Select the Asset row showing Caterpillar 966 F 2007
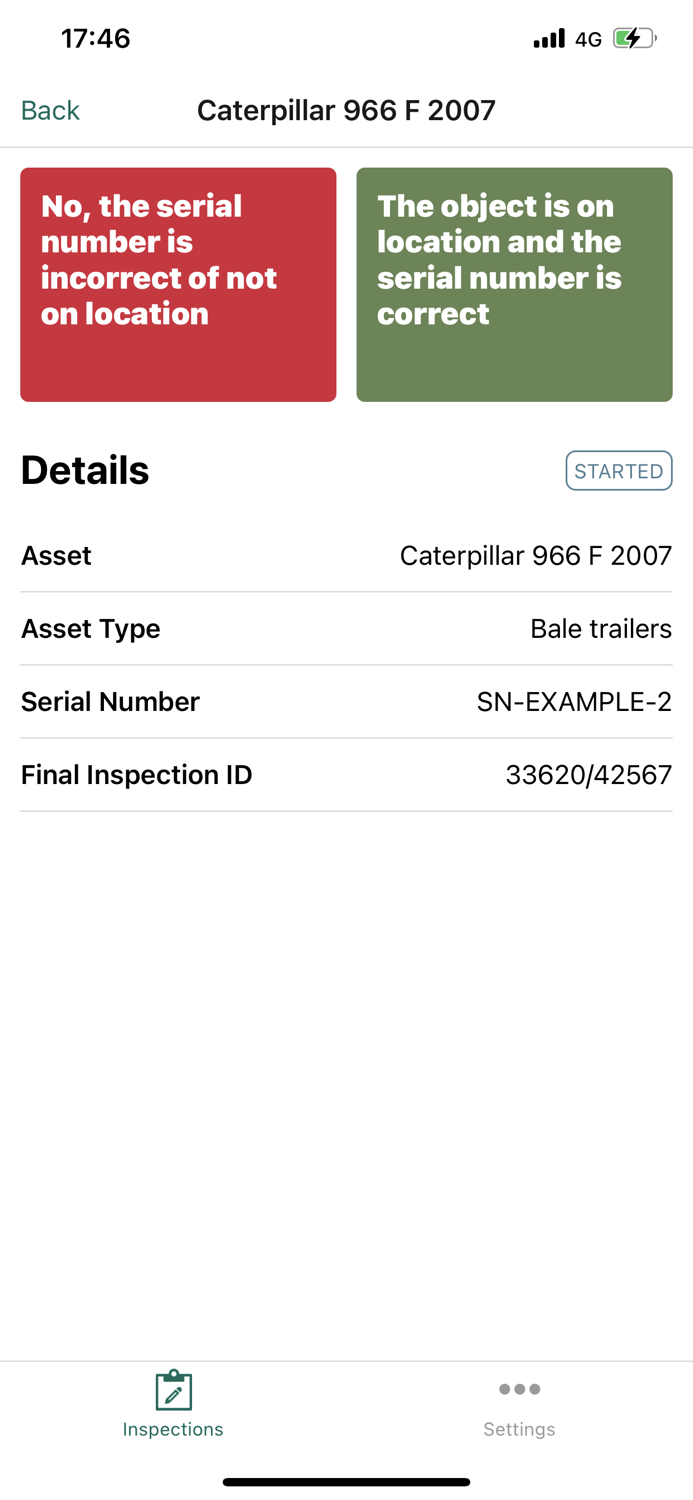This screenshot has height=1500, width=693. 346,555
